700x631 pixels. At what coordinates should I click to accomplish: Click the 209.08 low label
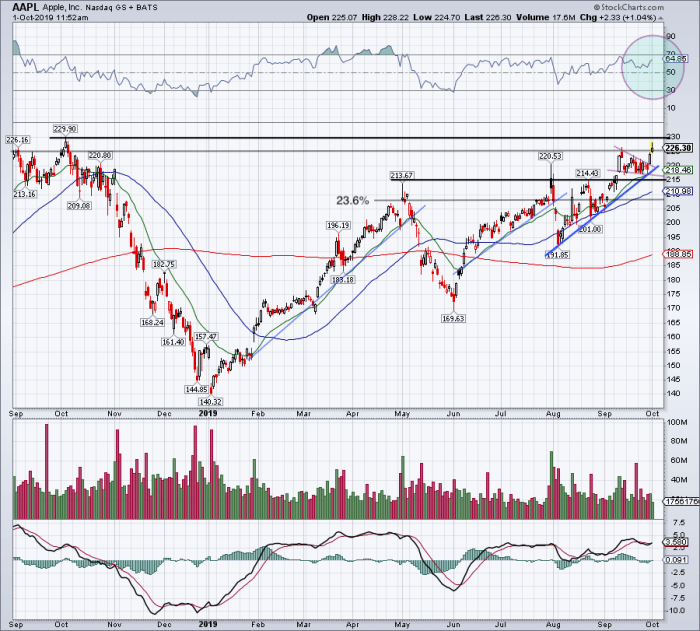pyautogui.click(x=79, y=206)
